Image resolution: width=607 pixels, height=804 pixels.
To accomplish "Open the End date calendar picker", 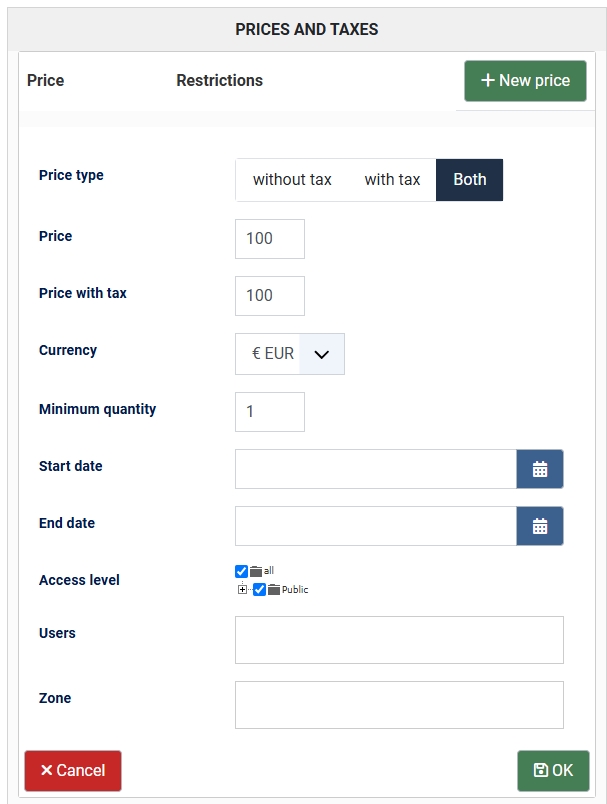I will 539,526.
